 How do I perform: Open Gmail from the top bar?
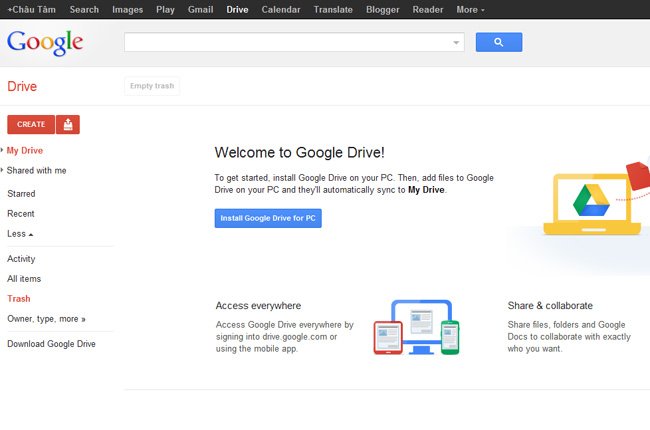200,10
